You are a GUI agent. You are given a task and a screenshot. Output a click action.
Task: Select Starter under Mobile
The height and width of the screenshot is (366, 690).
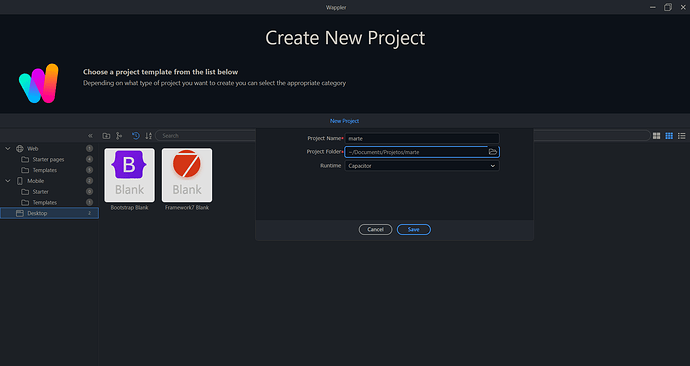pos(49,192)
